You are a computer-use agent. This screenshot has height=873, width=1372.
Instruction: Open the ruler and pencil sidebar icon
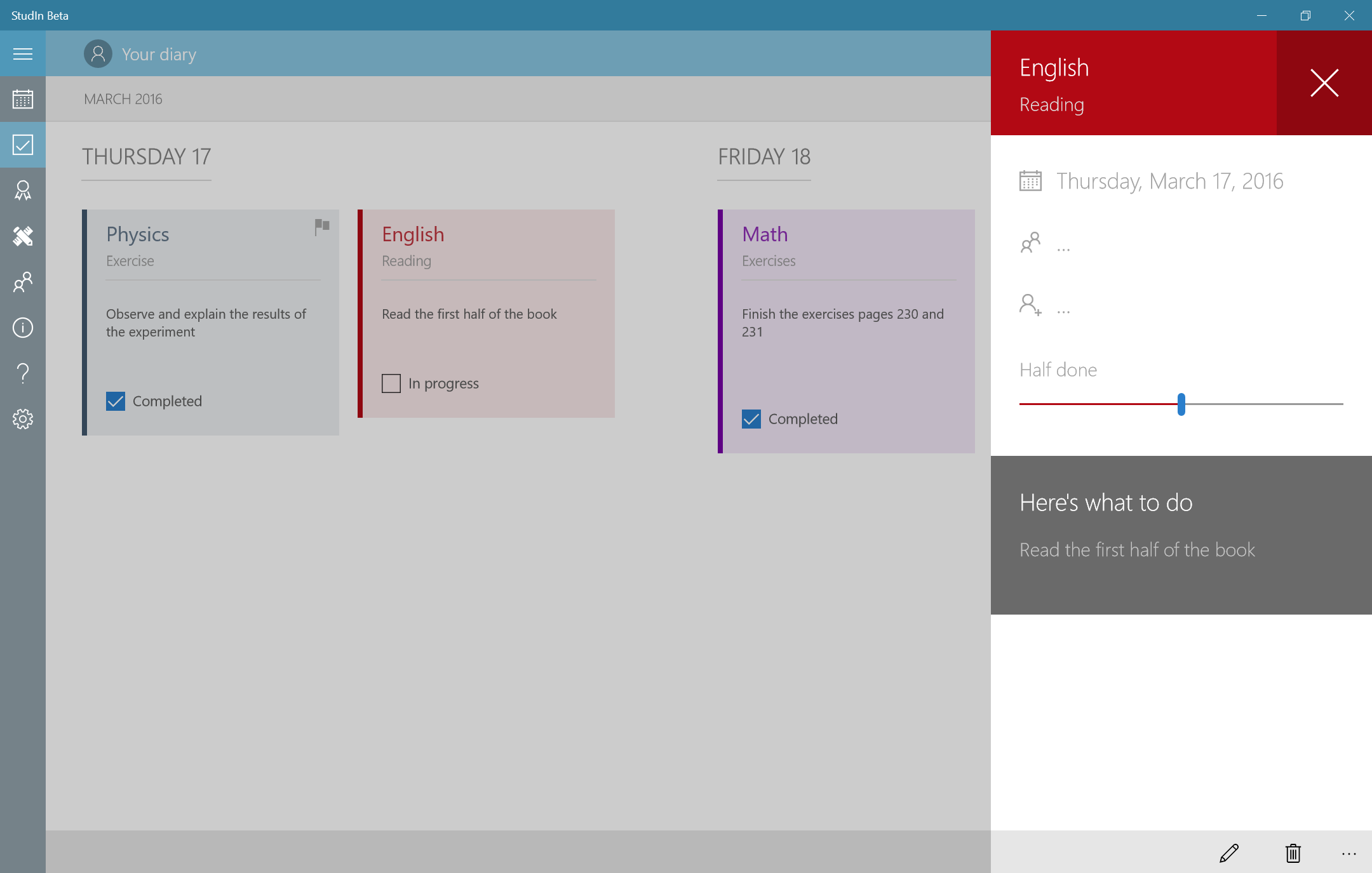[23, 236]
